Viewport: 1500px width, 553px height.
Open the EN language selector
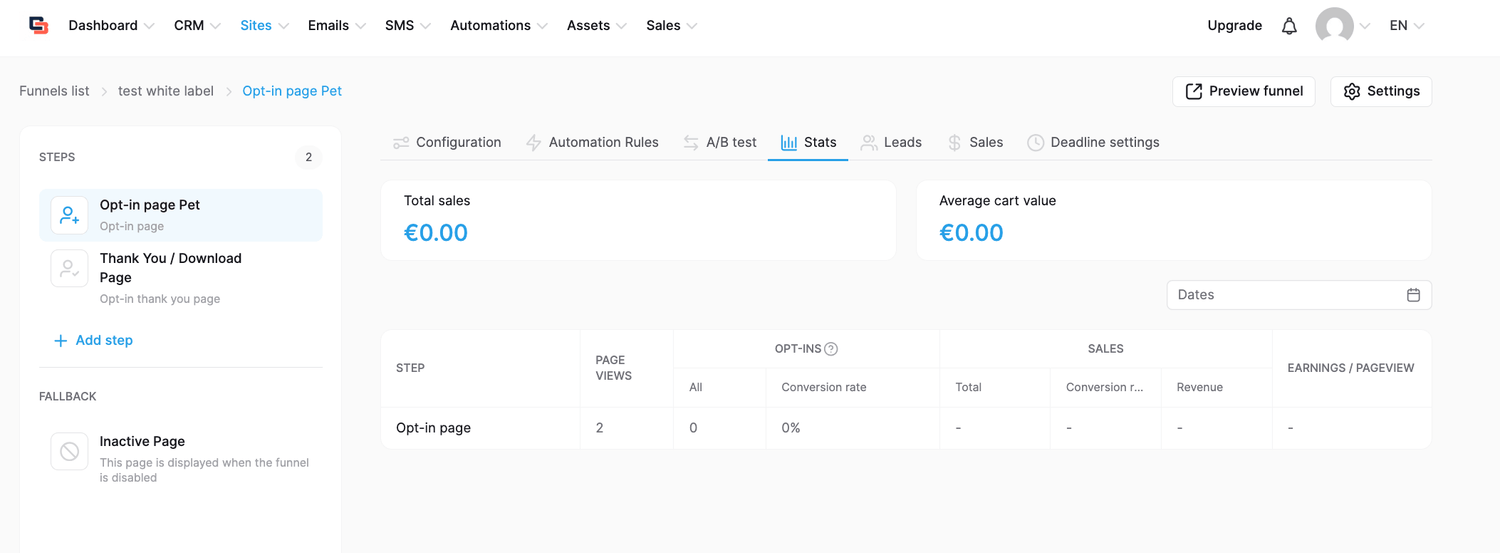pyautogui.click(x=1407, y=25)
